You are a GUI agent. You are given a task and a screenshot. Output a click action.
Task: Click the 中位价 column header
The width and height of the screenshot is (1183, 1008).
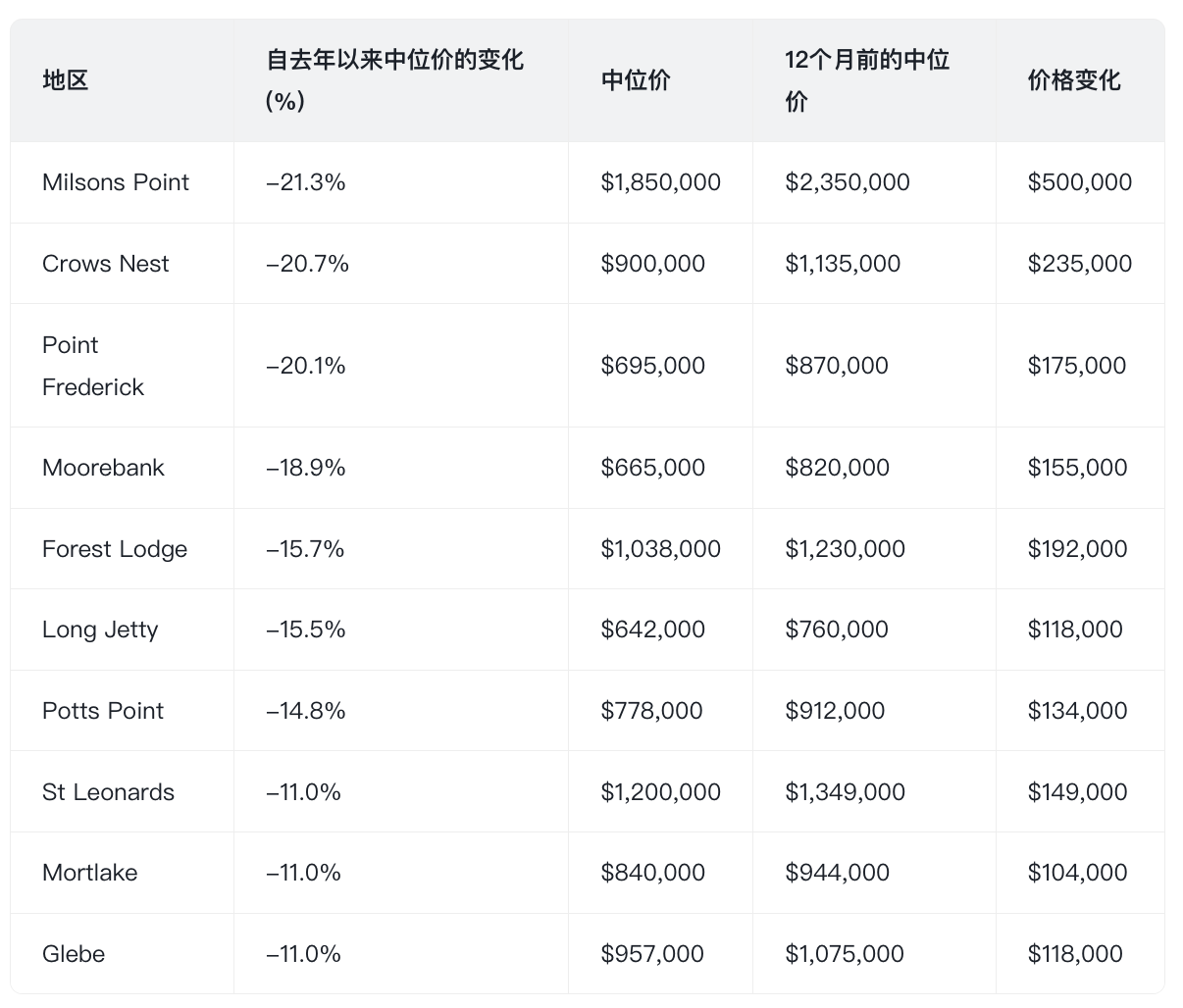tap(636, 80)
